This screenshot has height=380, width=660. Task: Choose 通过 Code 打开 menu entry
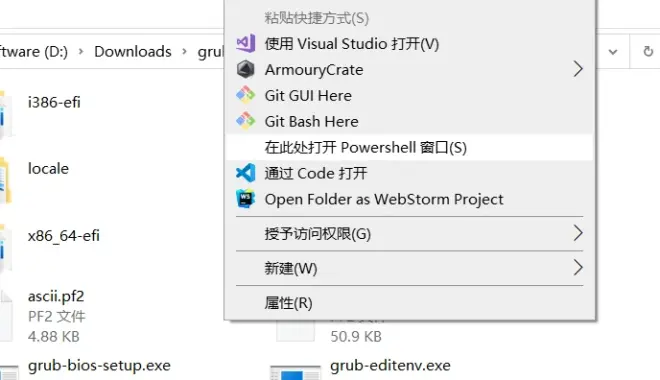click(409, 173)
